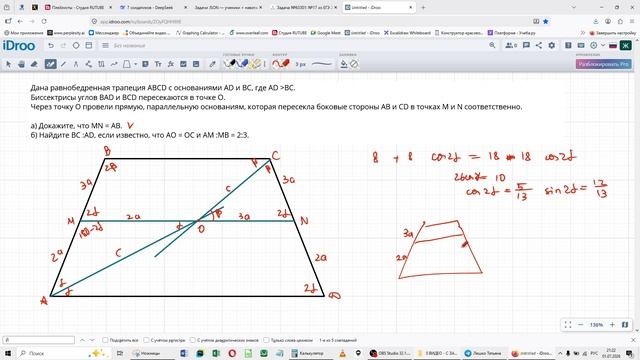Select the freehand pen tool
The width and height of the screenshot is (640, 360).
click(x=50, y=64)
